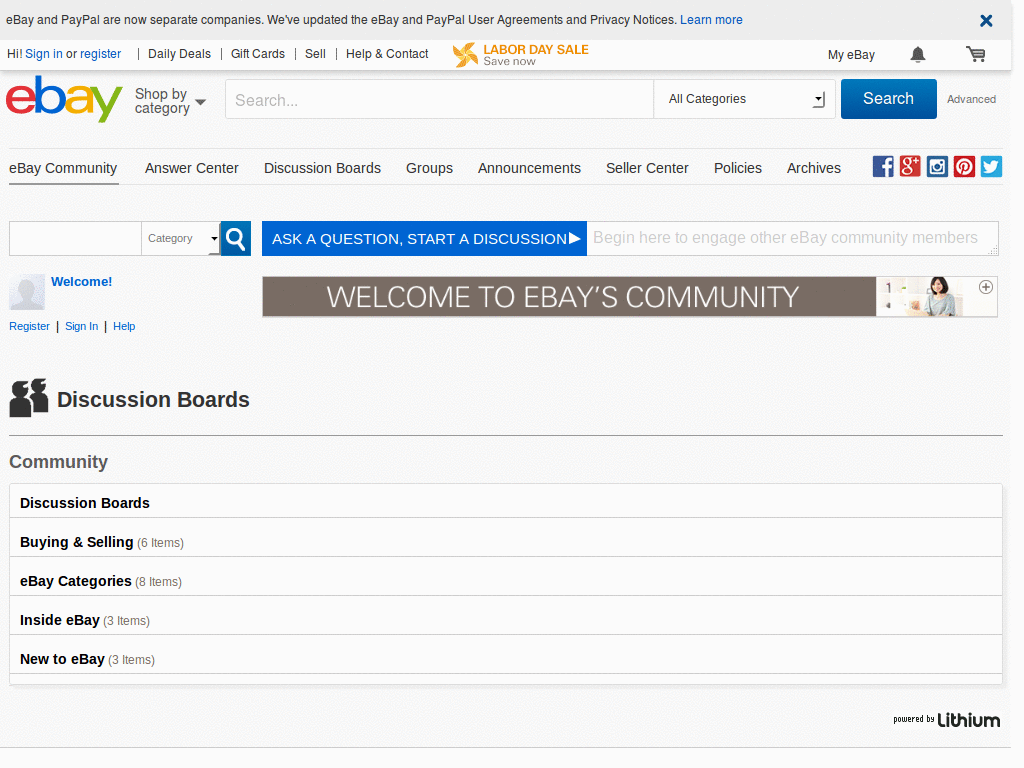
Task: Open My eBay menu
Action: point(851,55)
